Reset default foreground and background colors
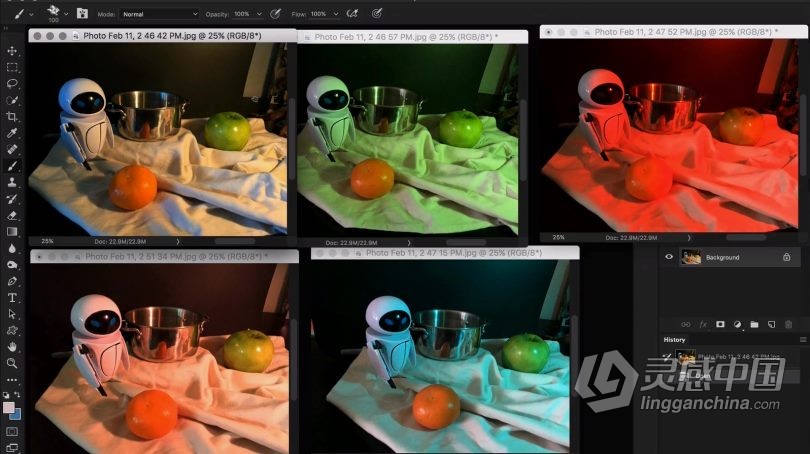810x454 pixels. pos(6,395)
